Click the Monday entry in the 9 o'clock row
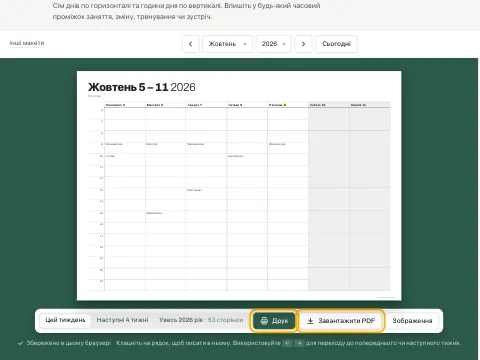This screenshot has height=360, width=480. pos(114,144)
